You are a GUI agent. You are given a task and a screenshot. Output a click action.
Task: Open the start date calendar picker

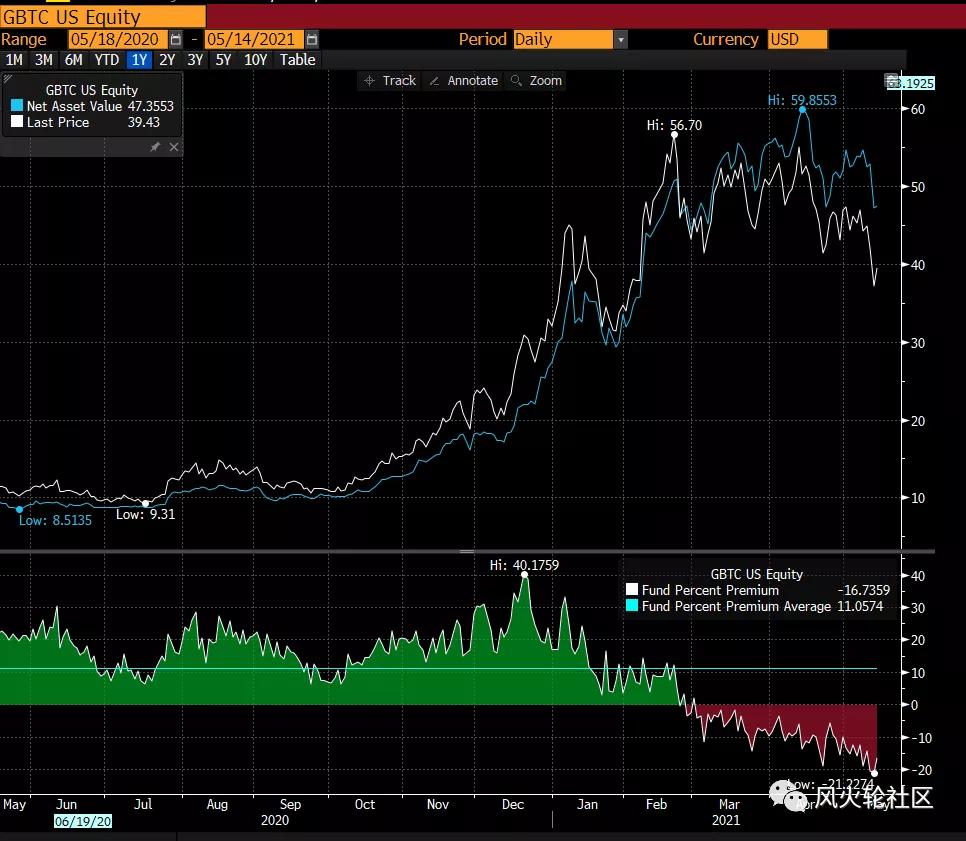click(176, 39)
